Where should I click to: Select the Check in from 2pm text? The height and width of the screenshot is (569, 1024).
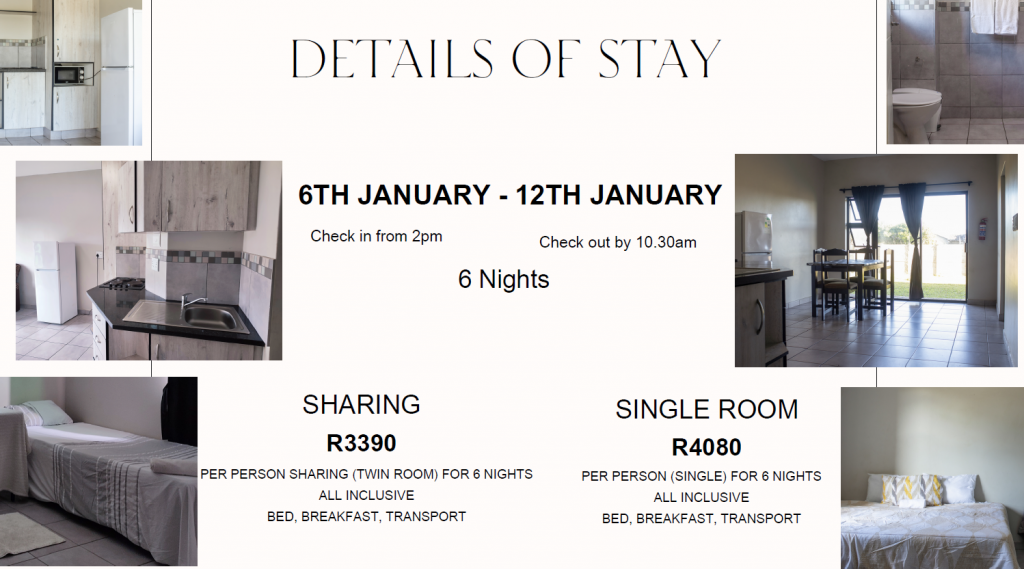click(376, 236)
